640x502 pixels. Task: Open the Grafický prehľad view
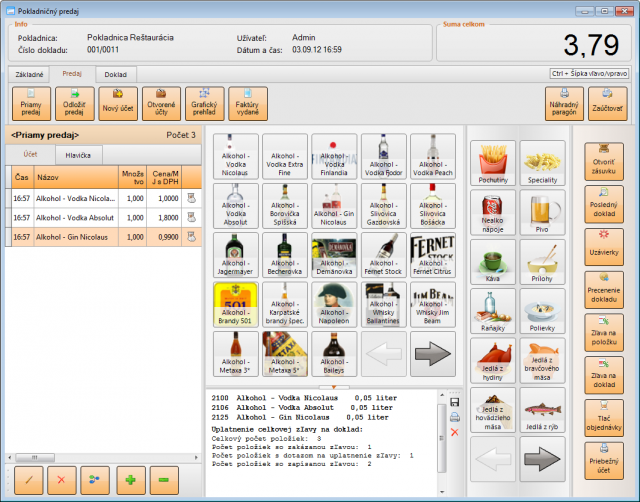click(204, 104)
